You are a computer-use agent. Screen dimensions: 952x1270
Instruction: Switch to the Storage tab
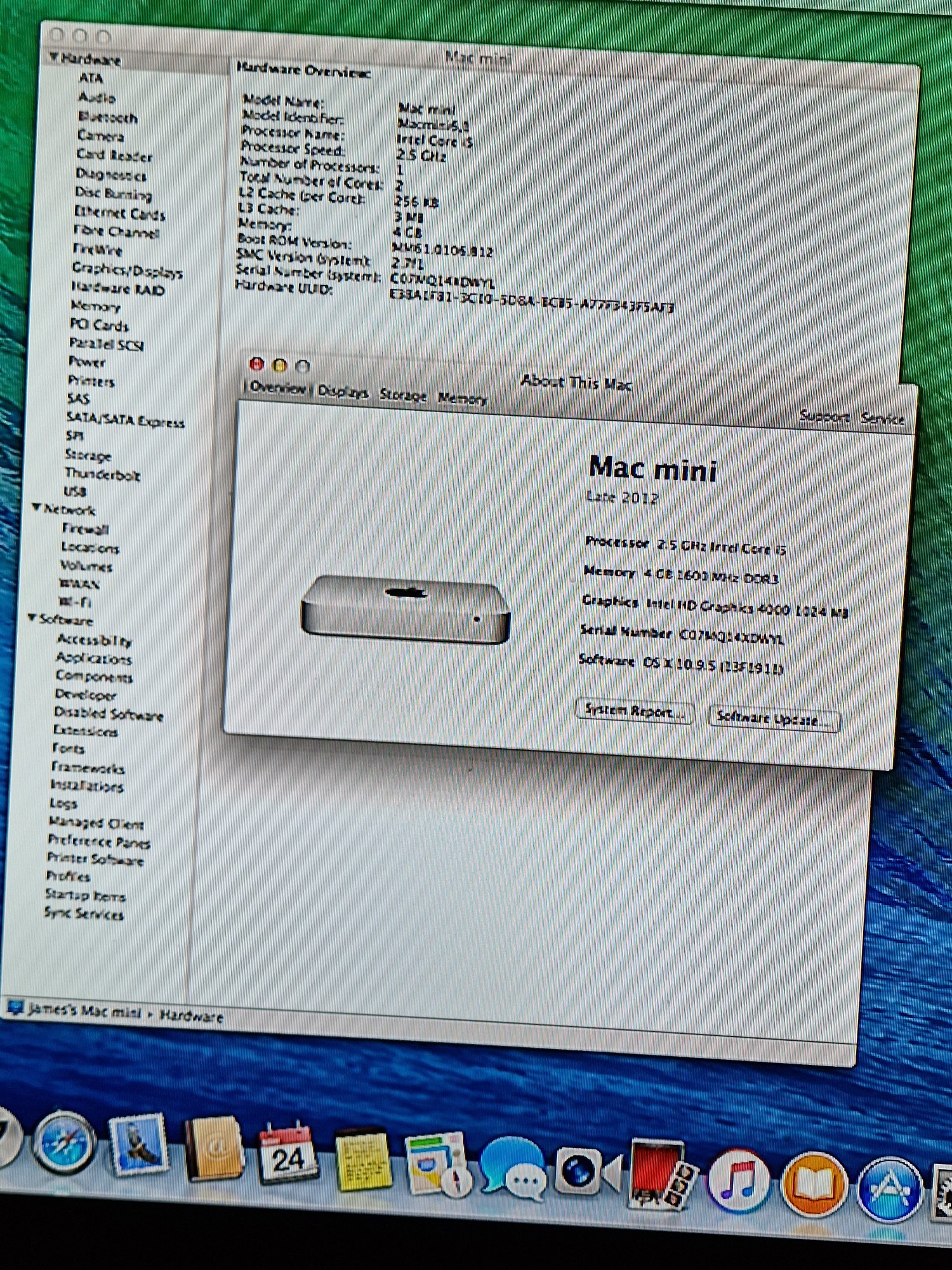click(403, 395)
